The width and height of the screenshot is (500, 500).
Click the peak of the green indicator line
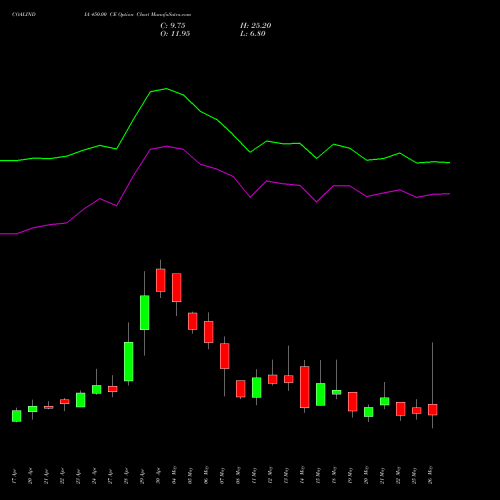click(x=167, y=89)
